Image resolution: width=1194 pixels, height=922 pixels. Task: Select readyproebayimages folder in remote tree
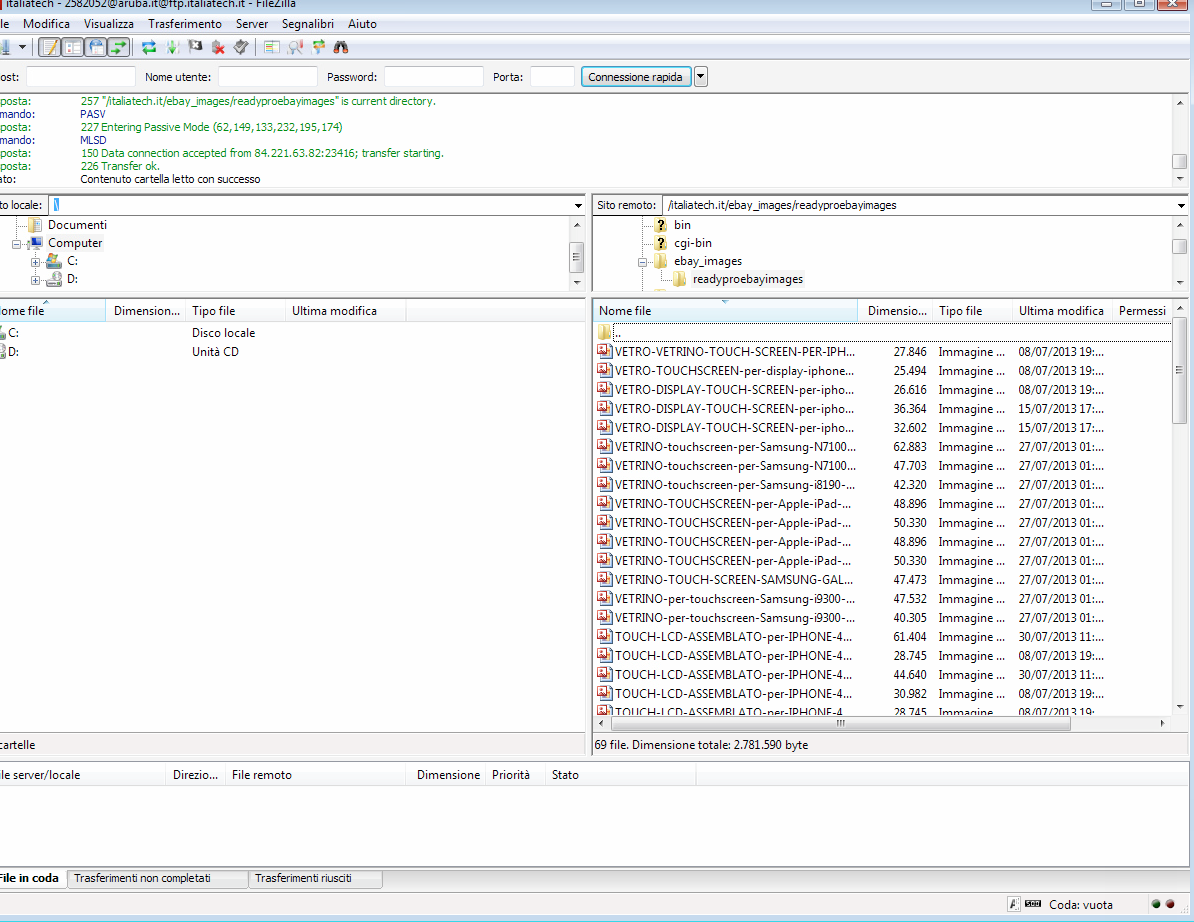pos(748,279)
